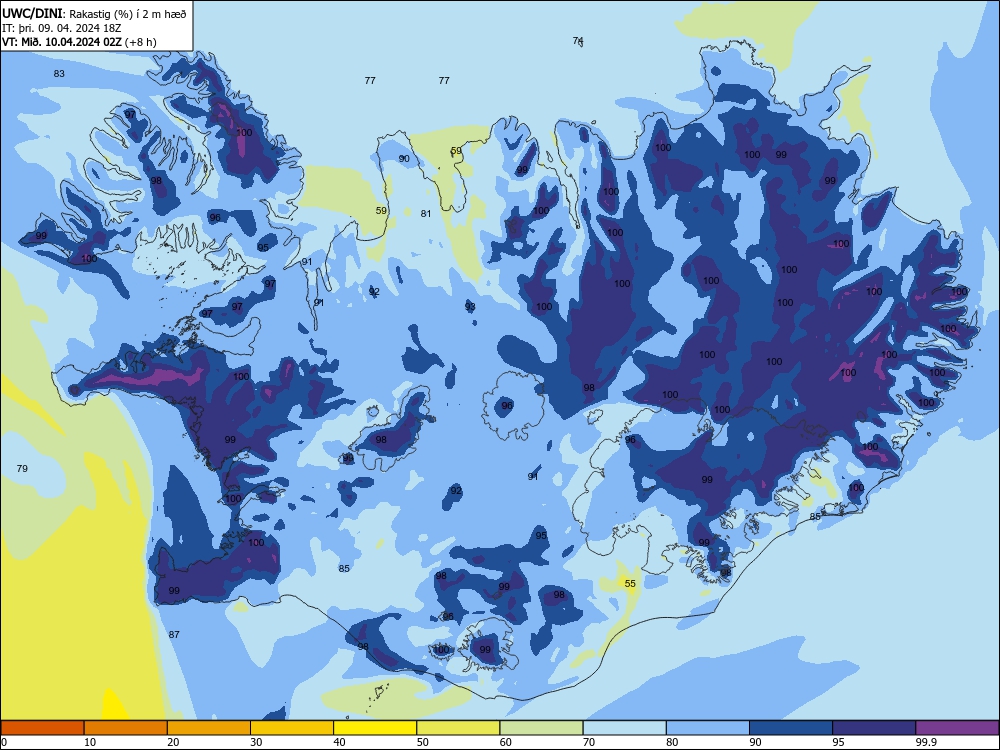Click the dark navy 95–99.9 legend band
The width and height of the screenshot is (1000, 750).
click(874, 728)
